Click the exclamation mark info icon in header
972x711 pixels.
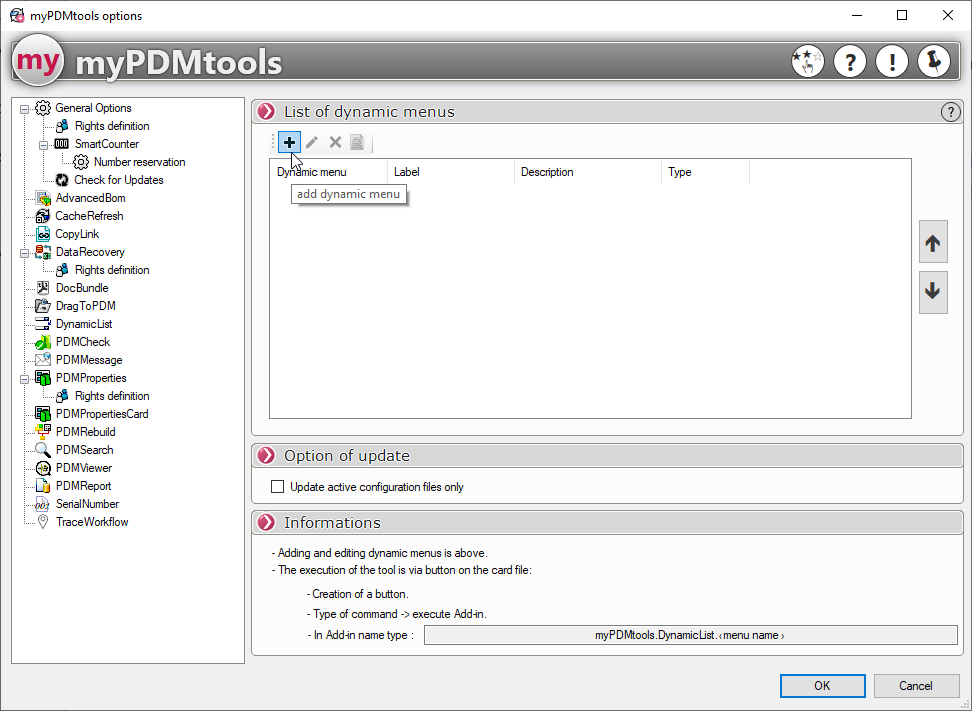tap(891, 62)
